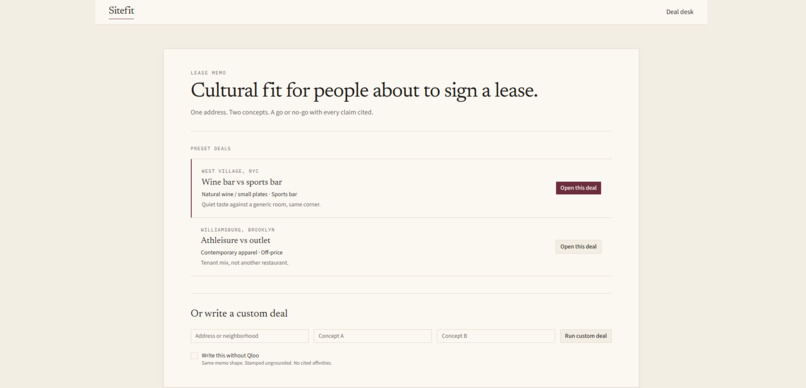Select the Wine bar vs sports bar title
This screenshot has height=388, width=806.
pyautogui.click(x=242, y=182)
